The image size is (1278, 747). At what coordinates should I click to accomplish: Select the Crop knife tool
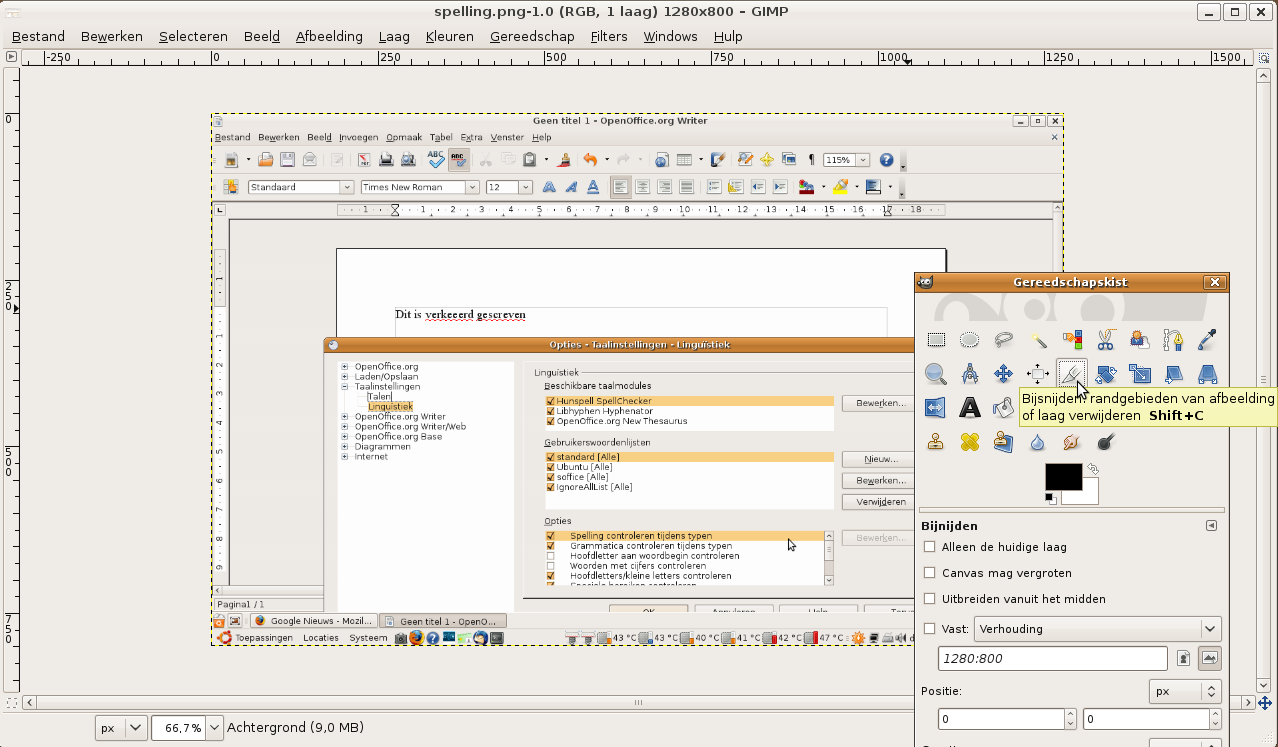[1072, 374]
